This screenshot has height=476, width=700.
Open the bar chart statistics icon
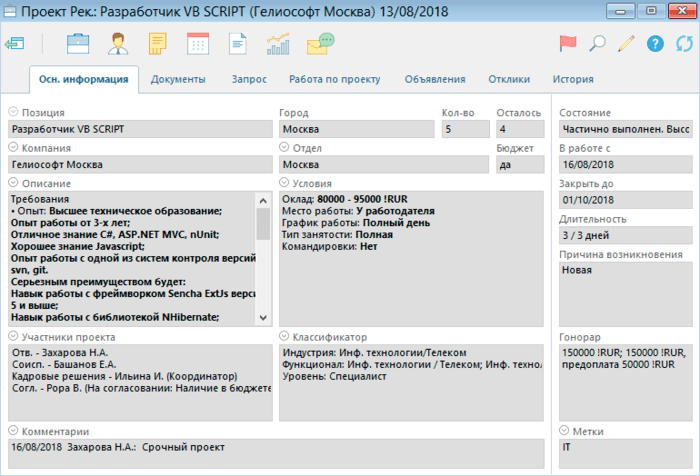[278, 44]
